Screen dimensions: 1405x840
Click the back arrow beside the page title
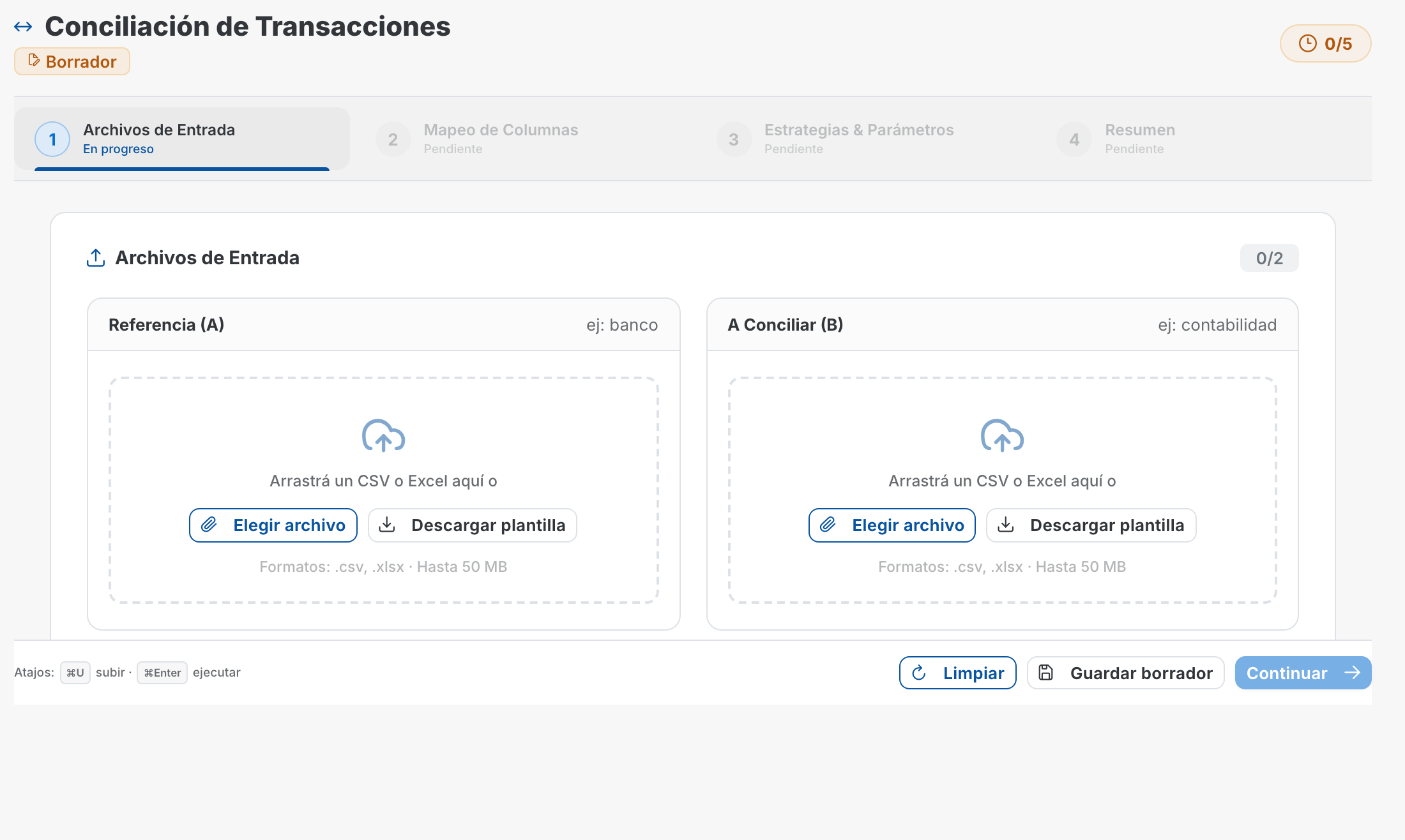[24, 26]
